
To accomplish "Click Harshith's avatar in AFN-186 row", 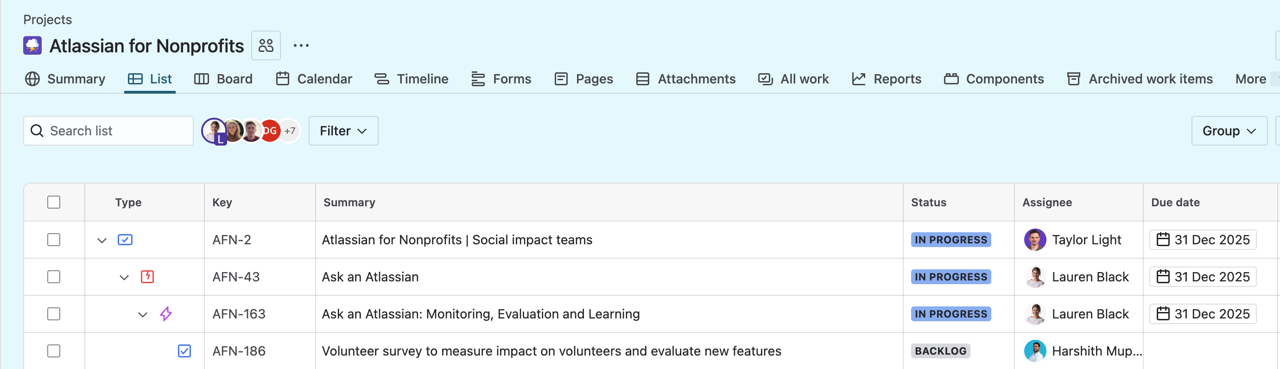I will (x=1035, y=351).
